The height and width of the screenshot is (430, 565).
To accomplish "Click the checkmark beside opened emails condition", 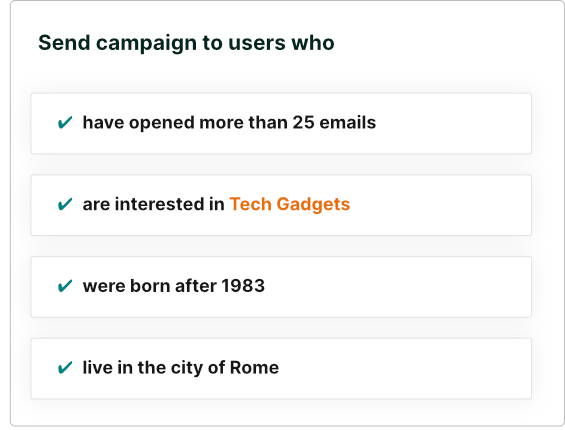I will click(65, 123).
